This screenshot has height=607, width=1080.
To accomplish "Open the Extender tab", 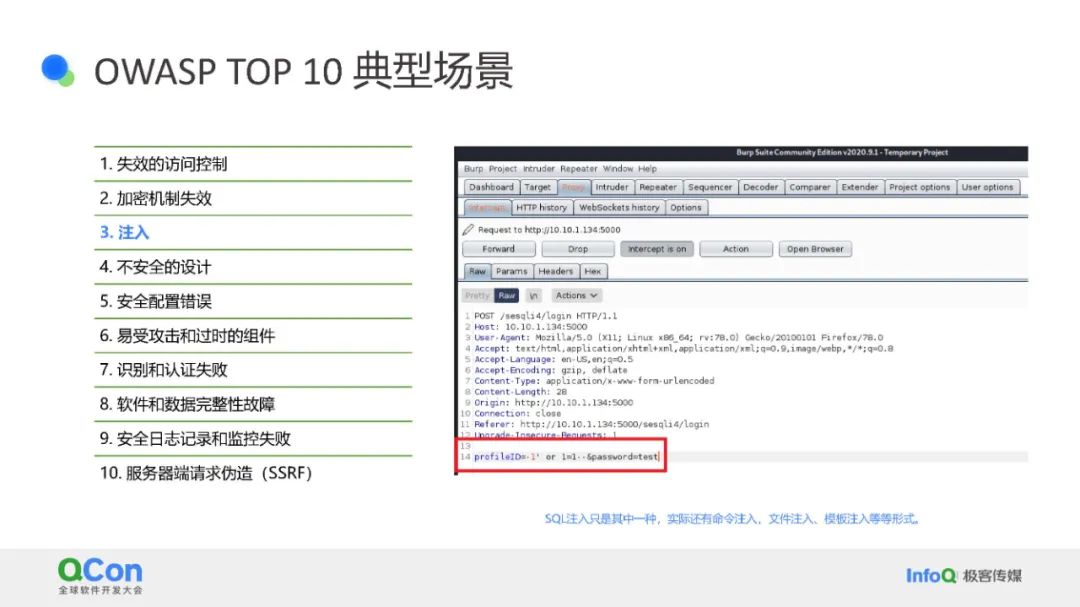I will [x=860, y=187].
